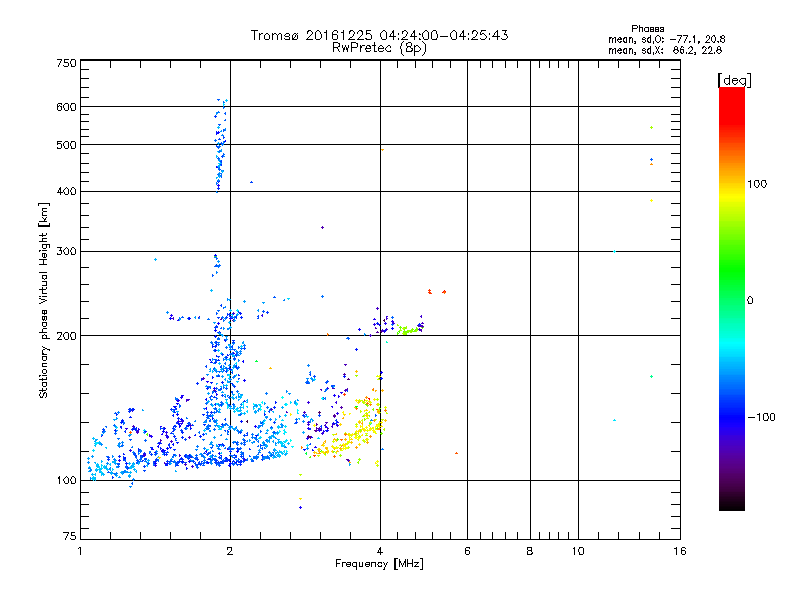Screen dimensions: 800x600
Task: Click the y-axis tick label "600"
Action: pyautogui.click(x=66, y=107)
